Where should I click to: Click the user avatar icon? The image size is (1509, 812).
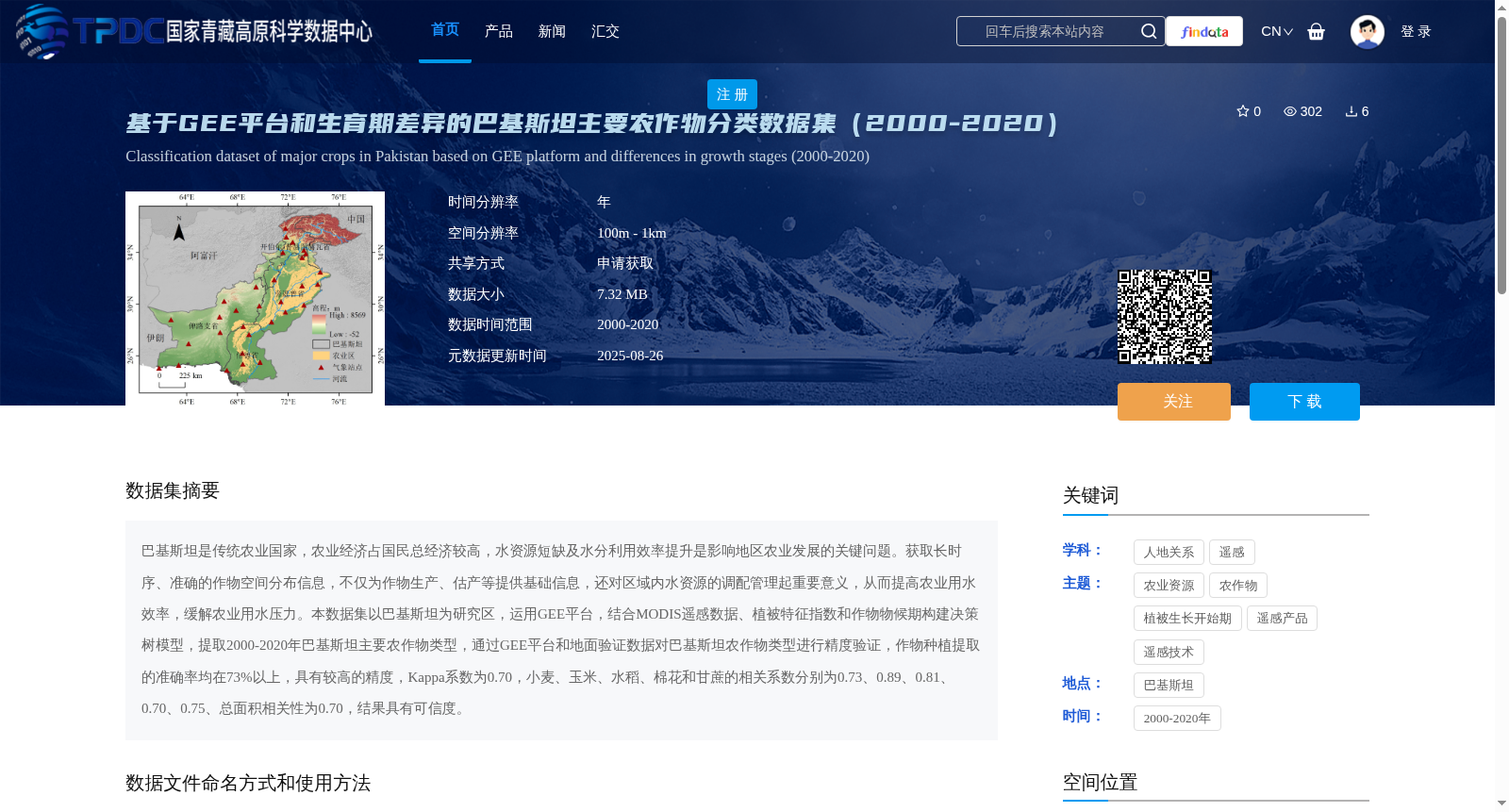[x=1368, y=31]
